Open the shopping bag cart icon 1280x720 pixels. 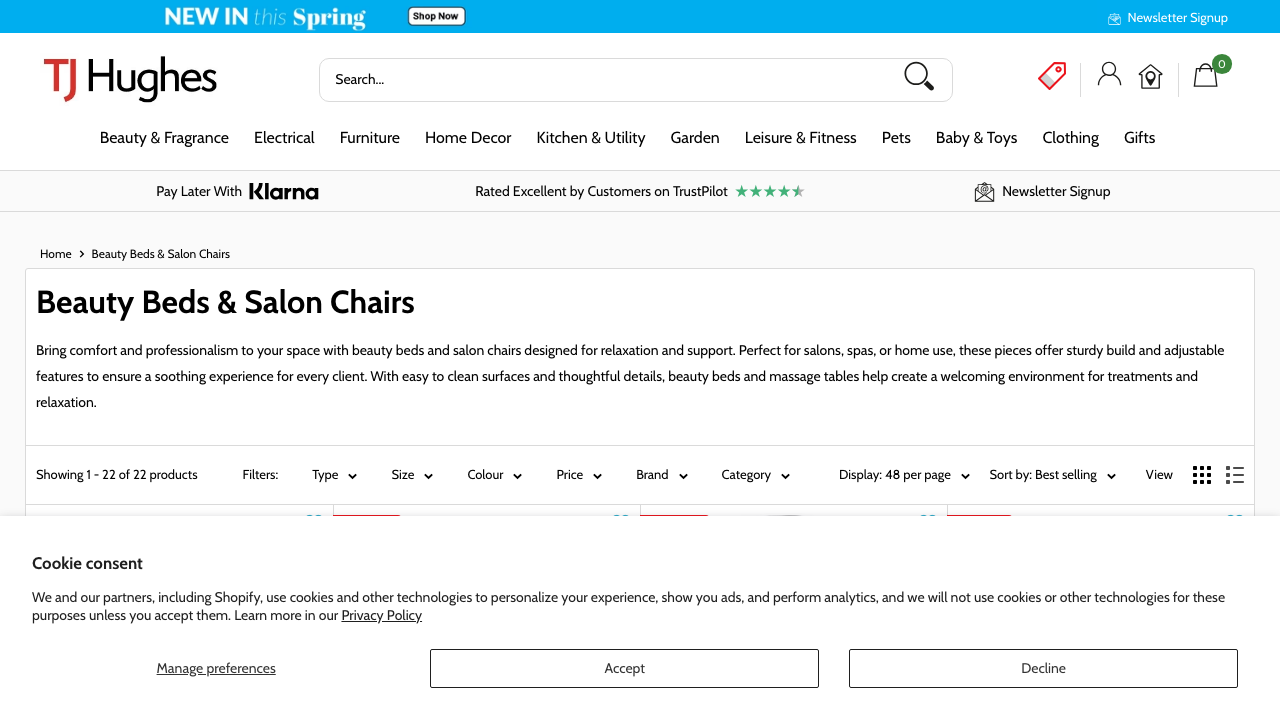pos(1206,76)
